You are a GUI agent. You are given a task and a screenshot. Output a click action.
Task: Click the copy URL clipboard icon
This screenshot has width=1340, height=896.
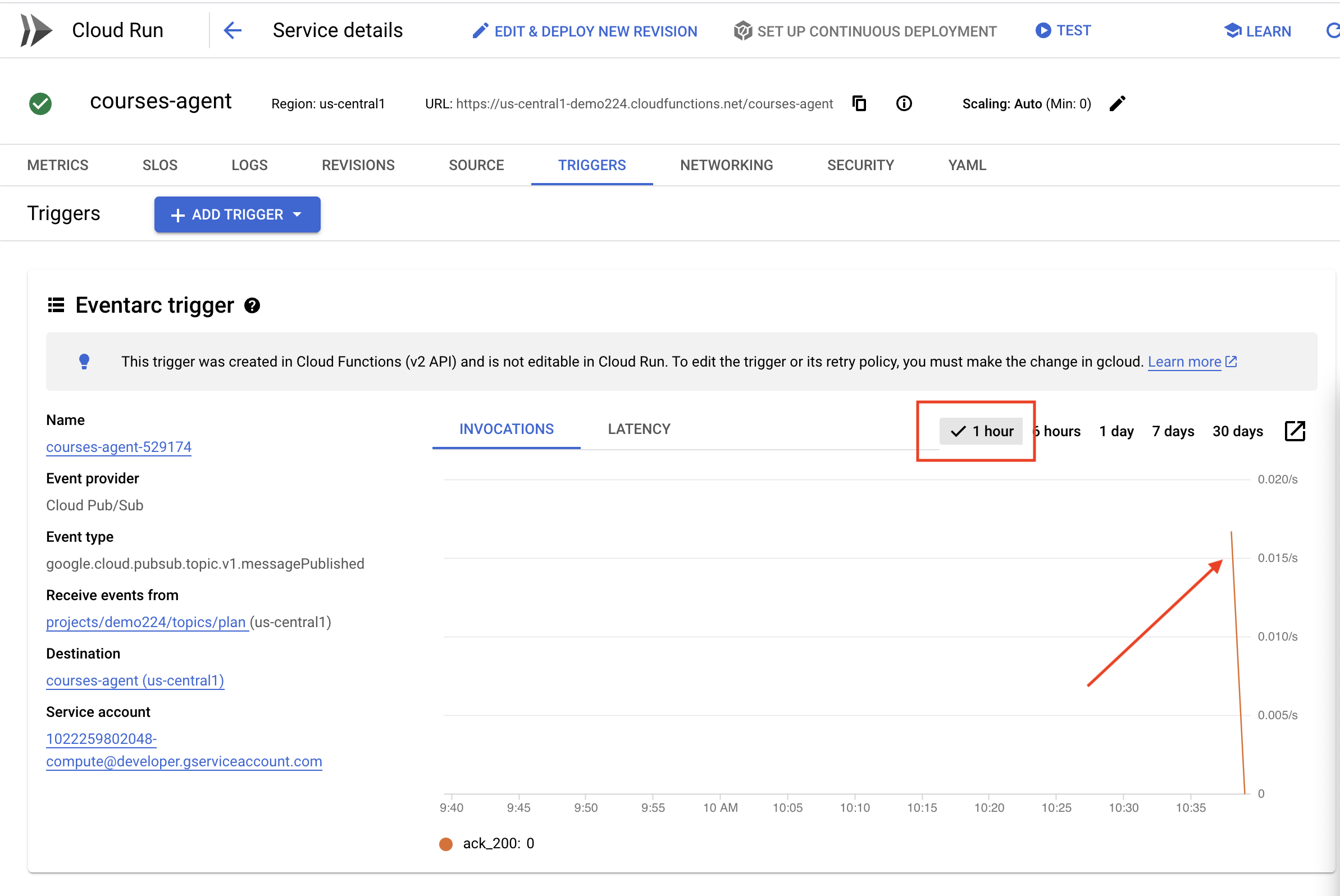860,103
